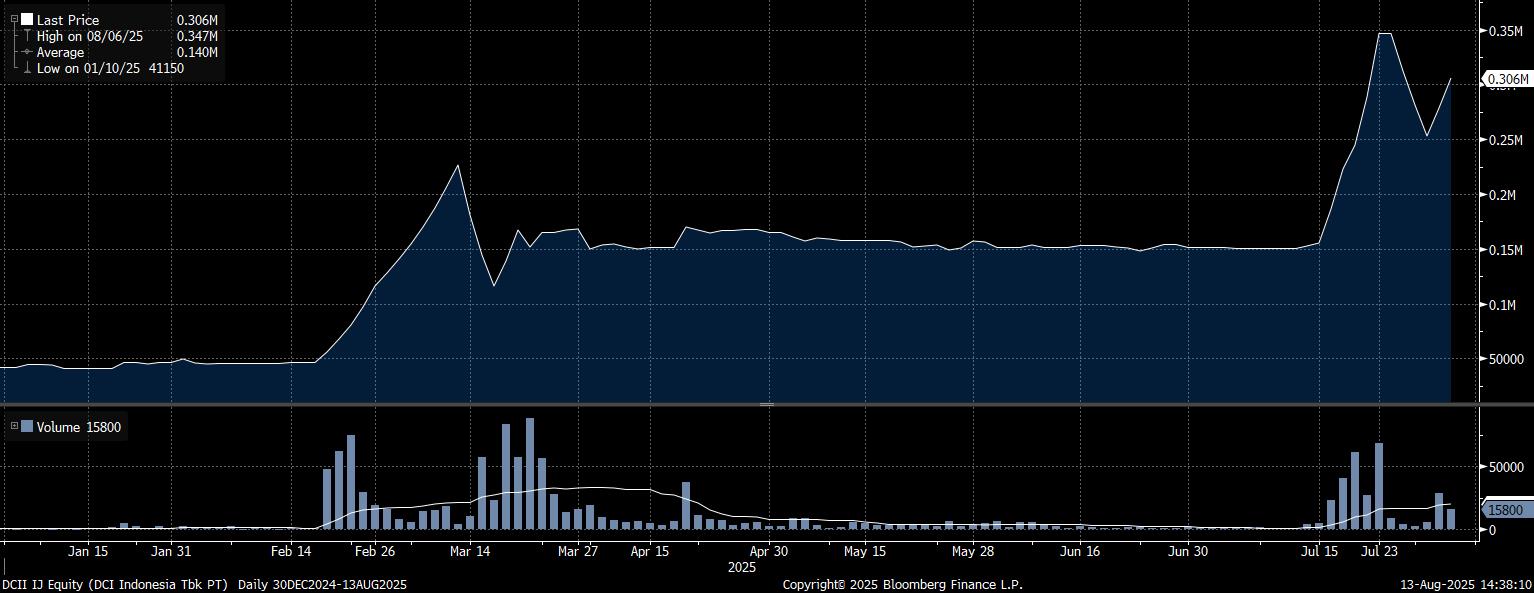Click the divider between price and volume panes

767,404
